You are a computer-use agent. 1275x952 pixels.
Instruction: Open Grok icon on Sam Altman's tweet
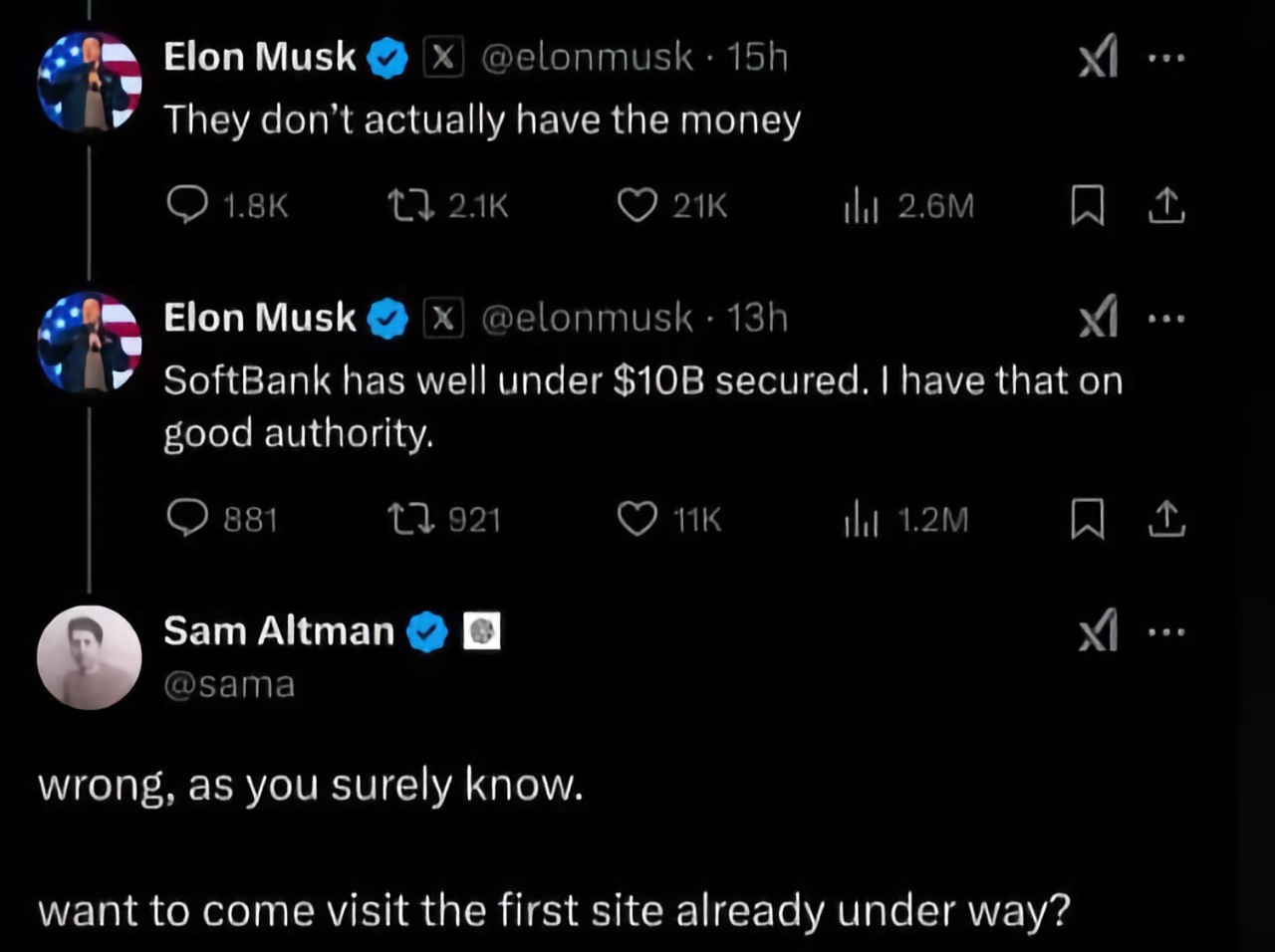(1098, 631)
